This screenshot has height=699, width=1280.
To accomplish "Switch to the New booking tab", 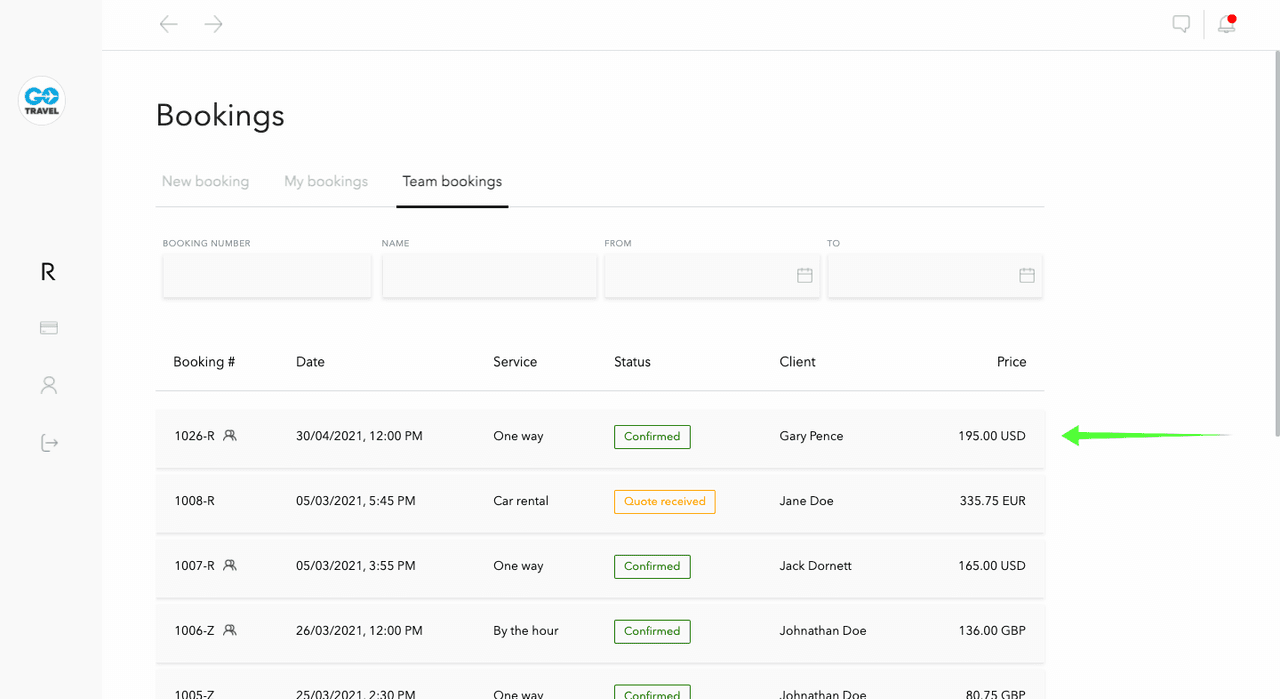I will 205,181.
